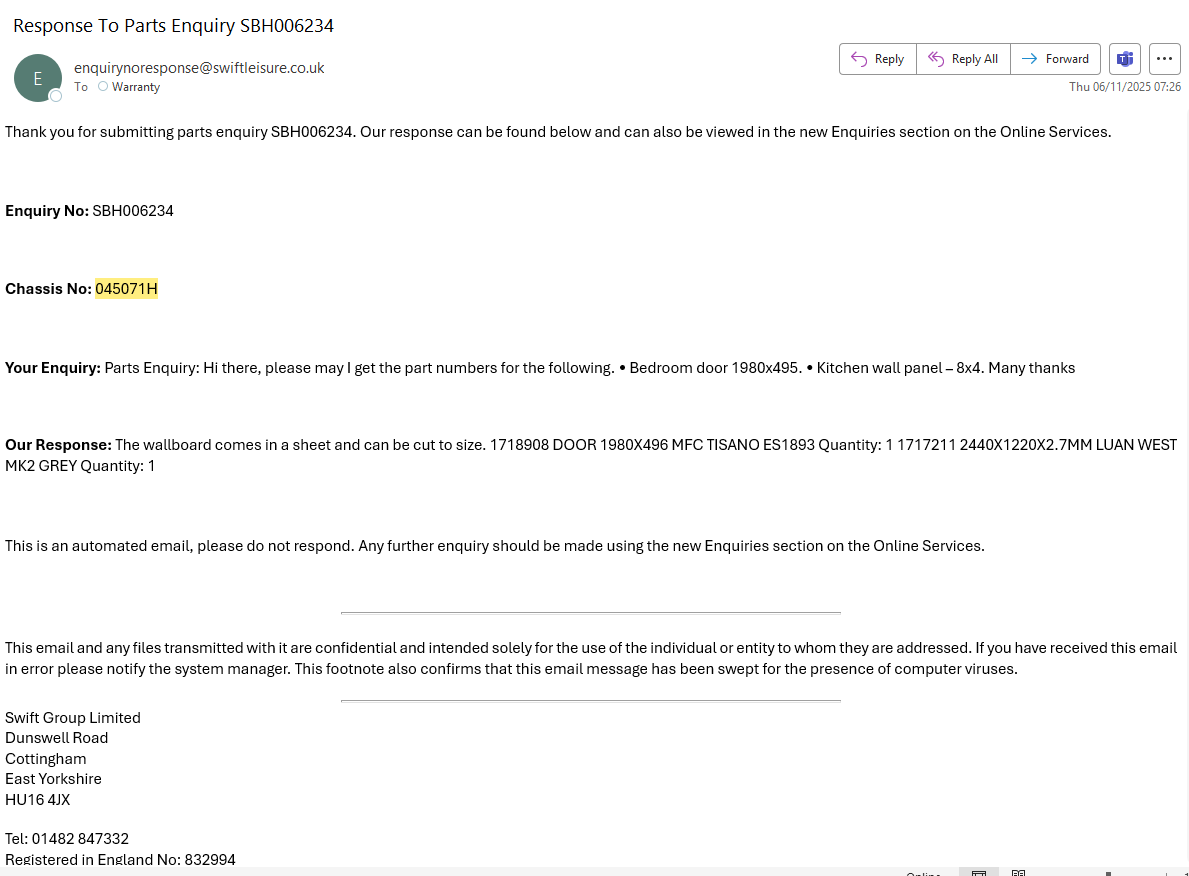Viewport: 1189px width, 876px height.
Task: Click the phone number Tel: 01482 847332
Action: 67,839
